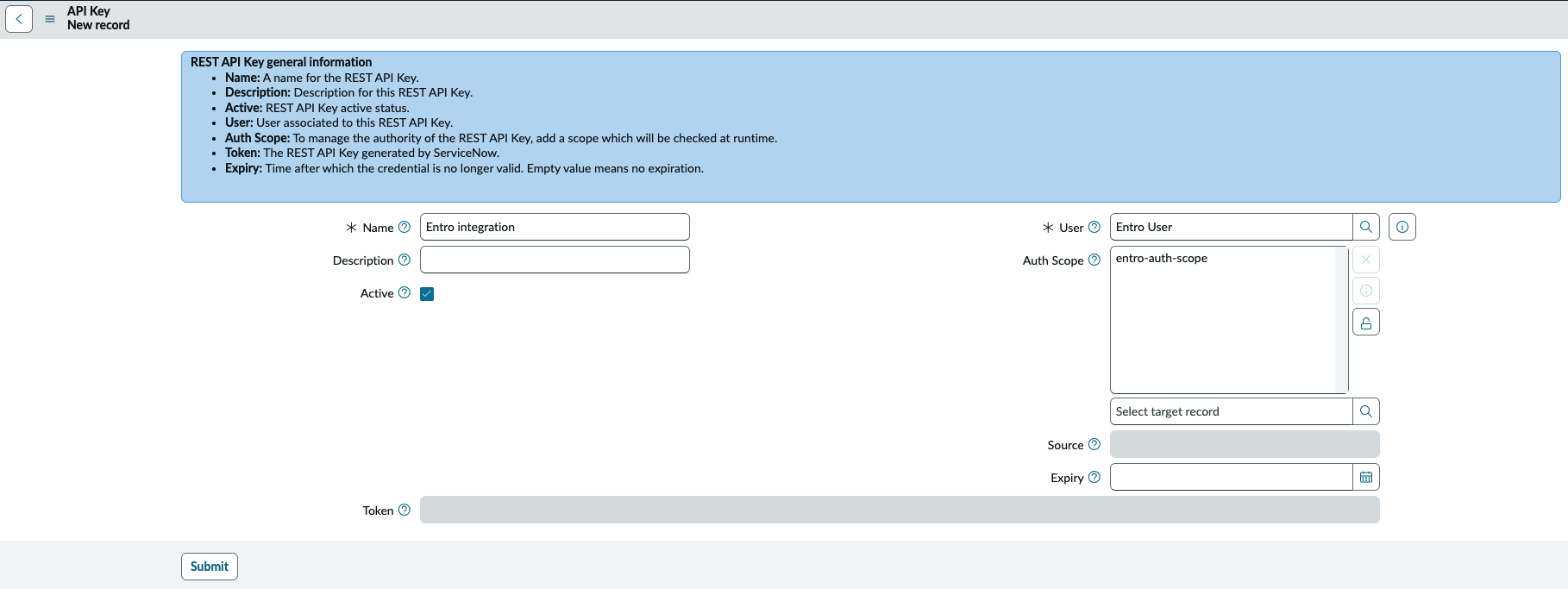This screenshot has width=1568, height=589.
Task: Show help for the Description field
Action: click(404, 260)
